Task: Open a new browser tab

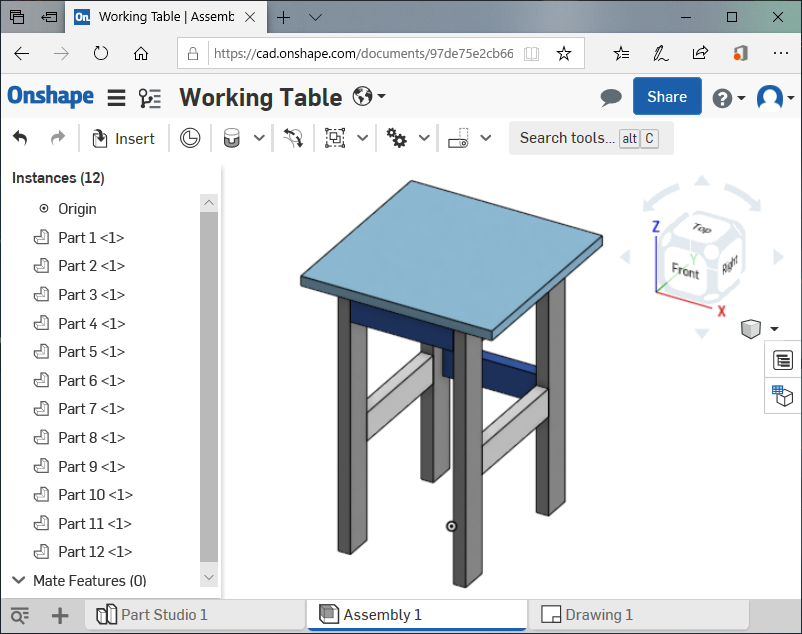Action: [x=283, y=17]
